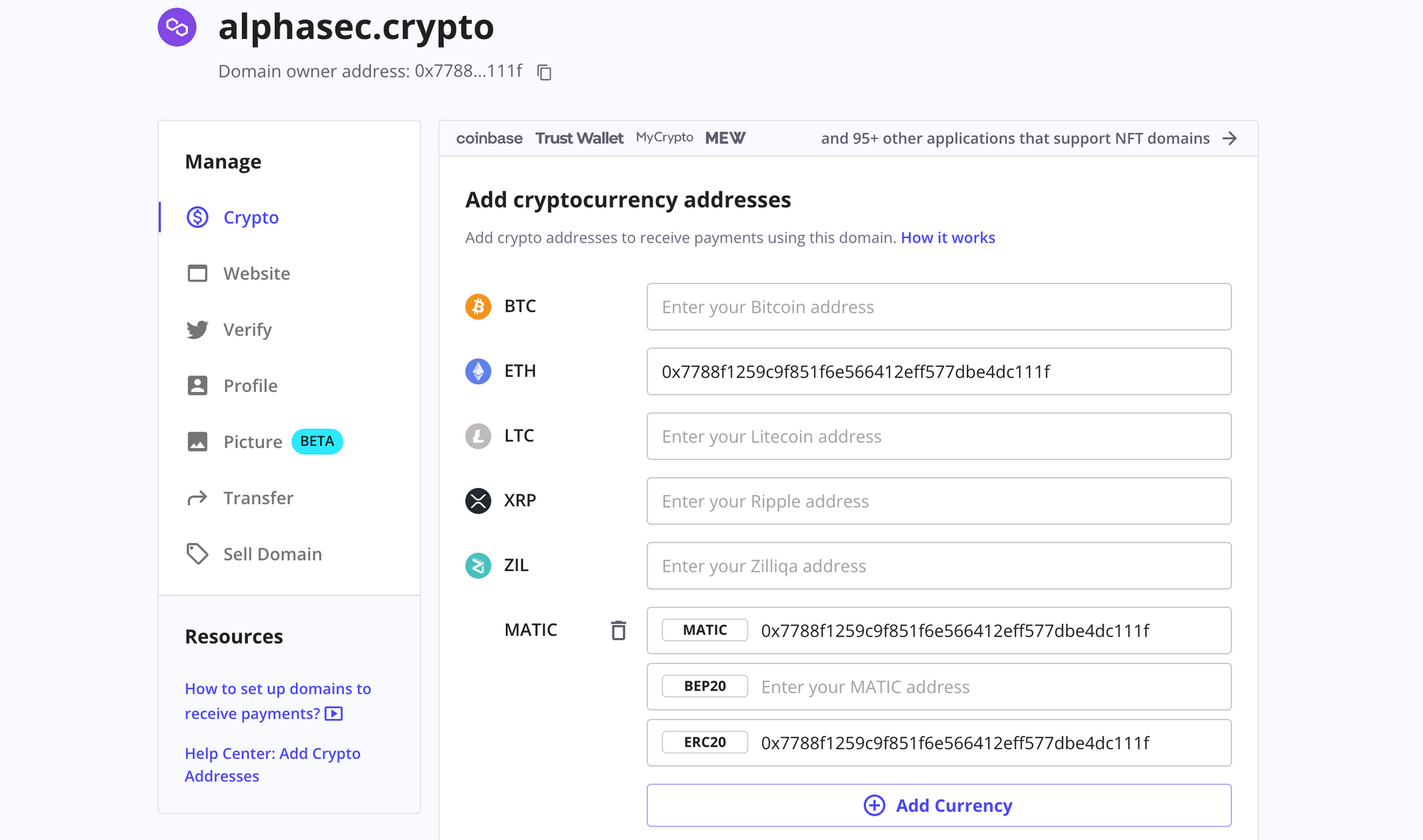Click the purple Polygon domain logo
1423x840 pixels.
(x=177, y=27)
